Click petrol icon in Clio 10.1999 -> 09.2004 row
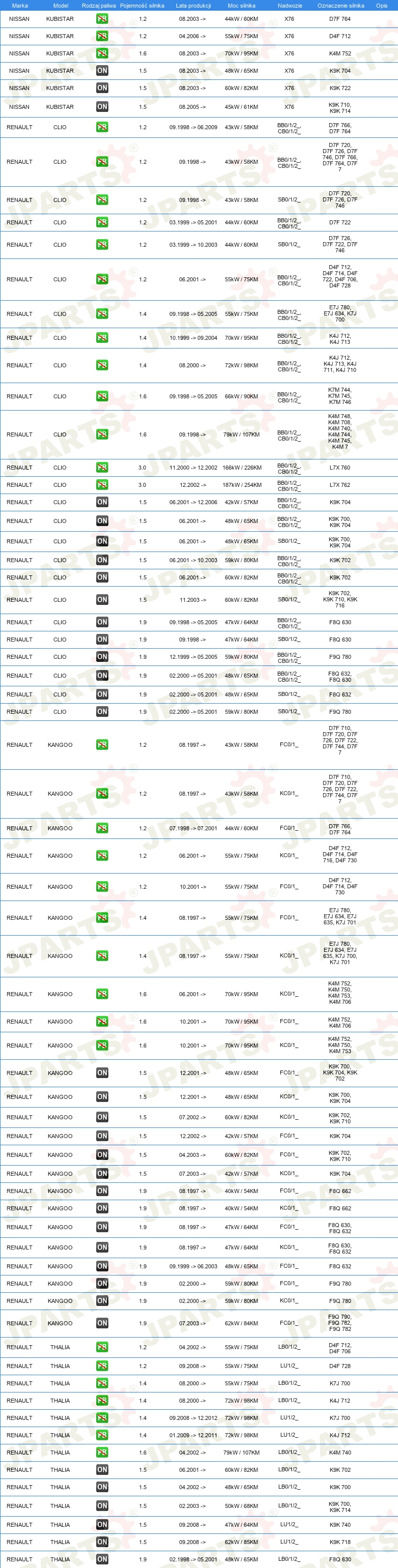Image resolution: width=398 pixels, height=1568 pixels. pos(102,338)
